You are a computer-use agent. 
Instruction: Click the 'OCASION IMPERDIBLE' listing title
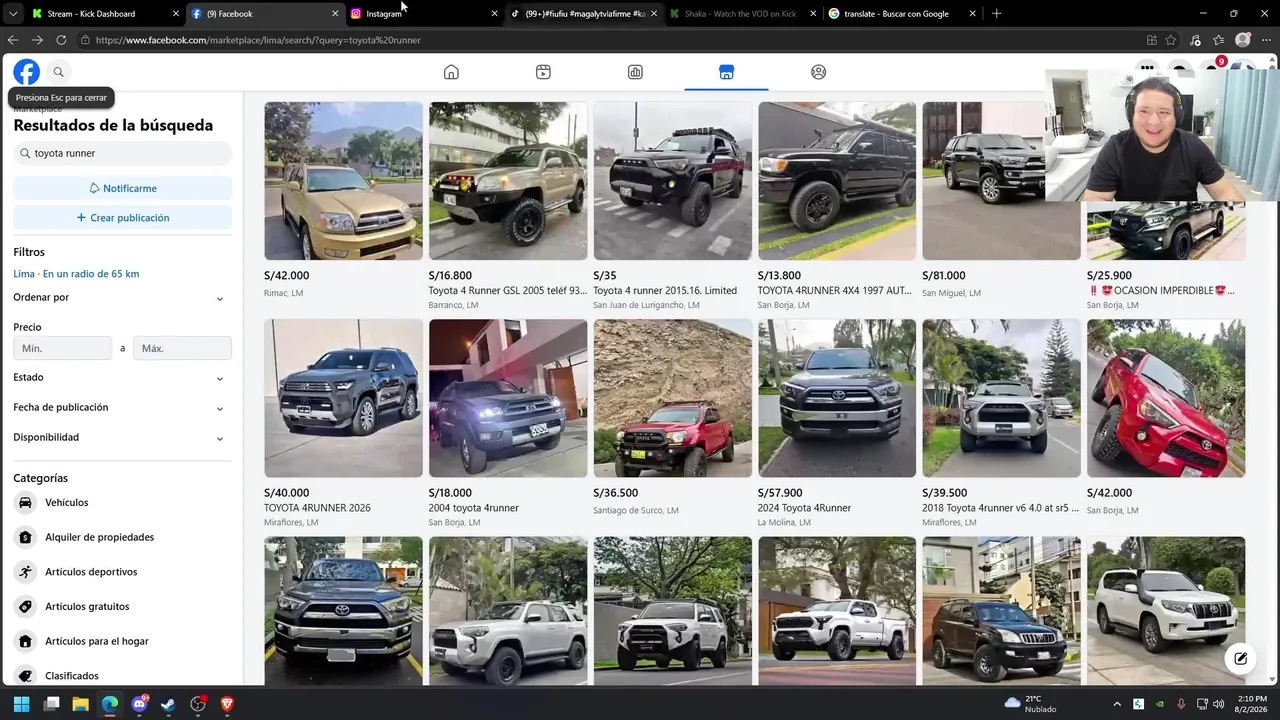[x=1163, y=291]
